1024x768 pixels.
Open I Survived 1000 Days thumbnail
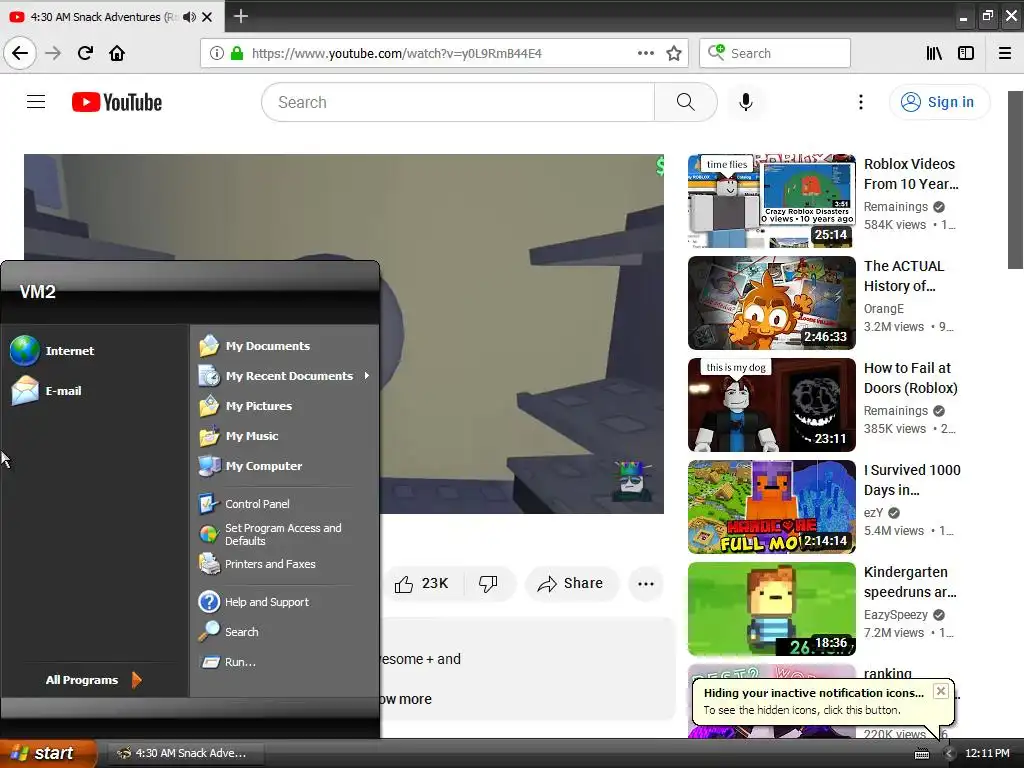[x=772, y=507]
